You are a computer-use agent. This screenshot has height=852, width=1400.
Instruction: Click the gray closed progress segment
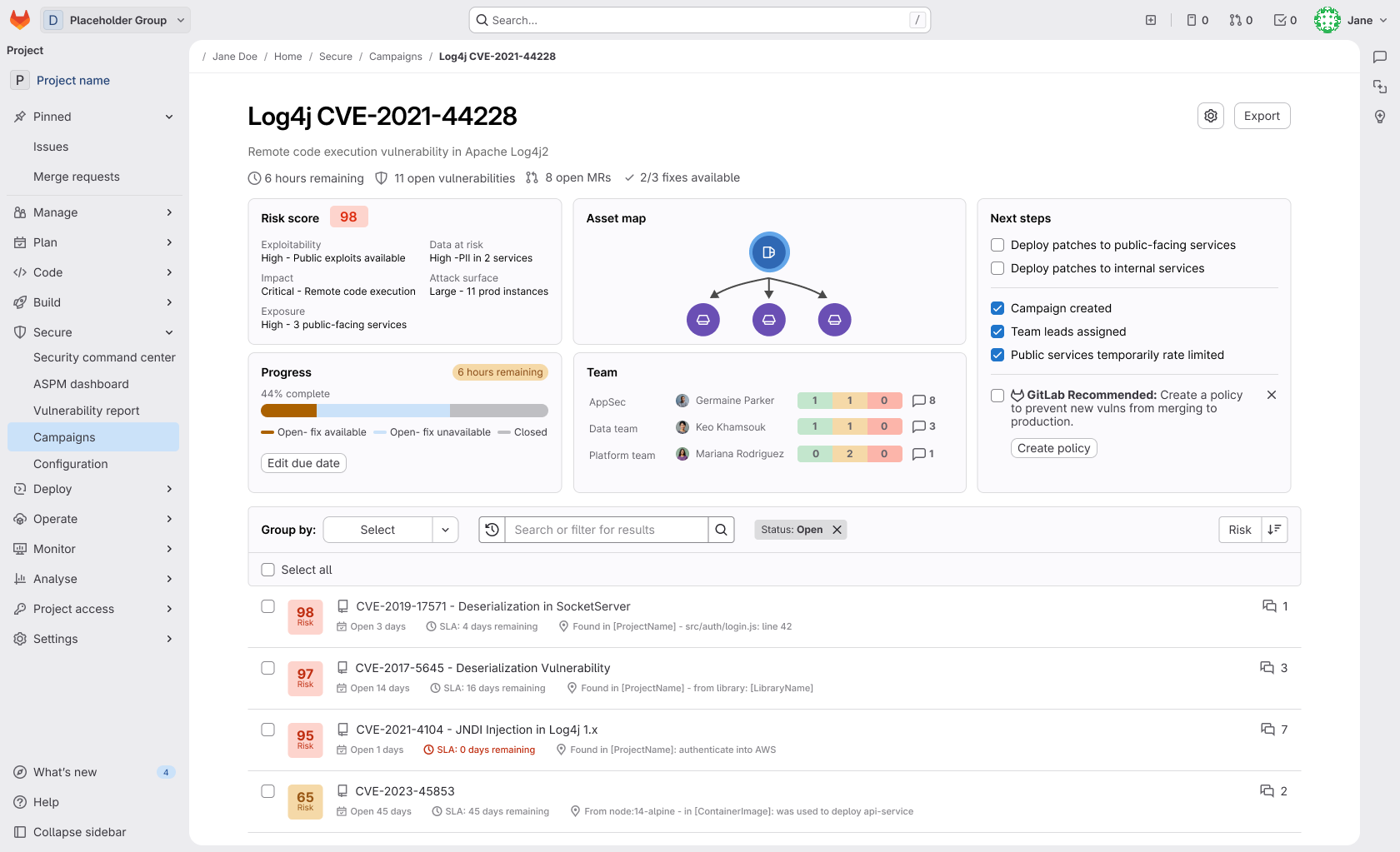pos(499,411)
